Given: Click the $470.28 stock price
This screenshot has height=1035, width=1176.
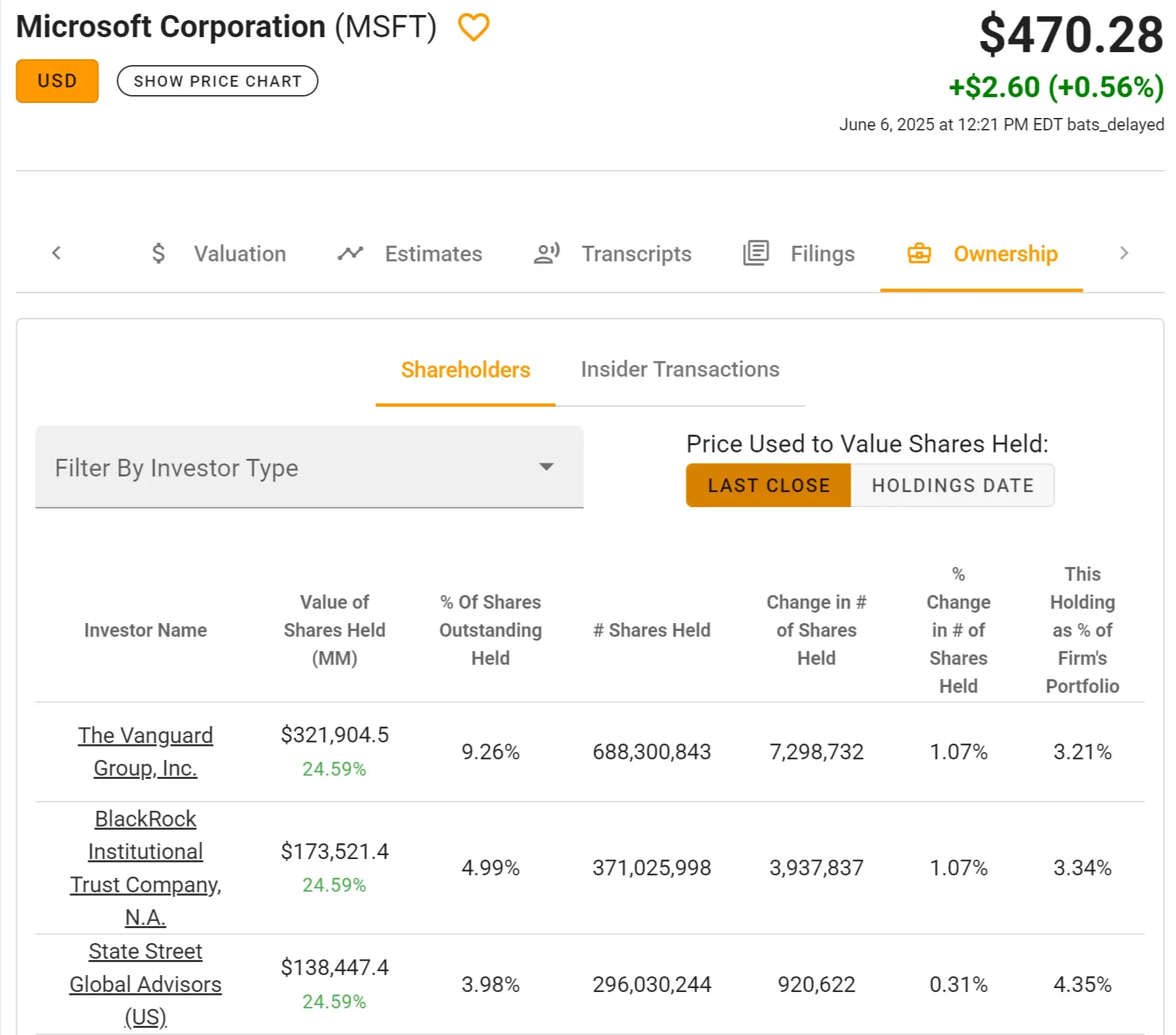Looking at the screenshot, I should point(1071,35).
